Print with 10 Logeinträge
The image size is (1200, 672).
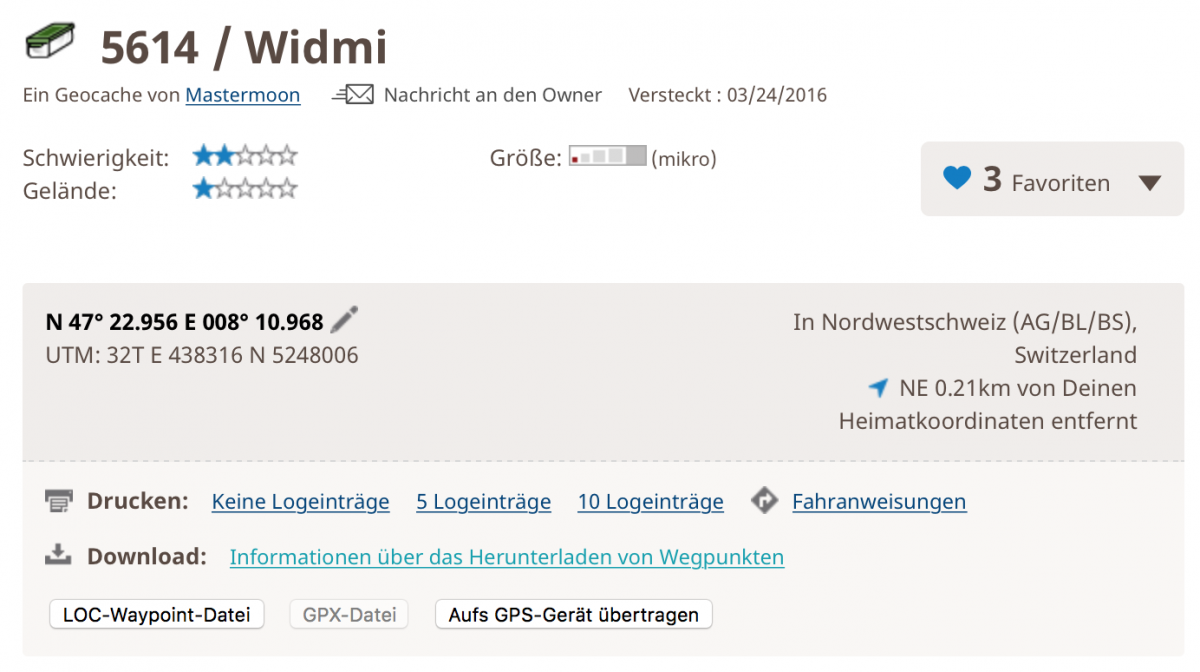tap(651, 502)
